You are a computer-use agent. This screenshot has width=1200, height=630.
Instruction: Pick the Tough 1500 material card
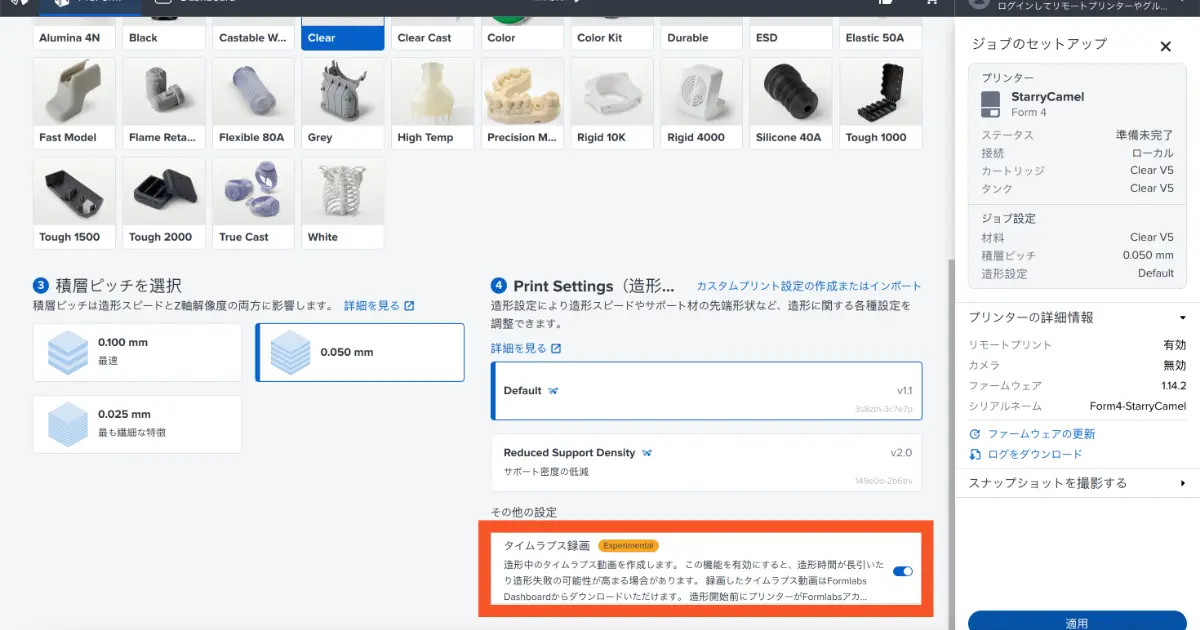(74, 203)
